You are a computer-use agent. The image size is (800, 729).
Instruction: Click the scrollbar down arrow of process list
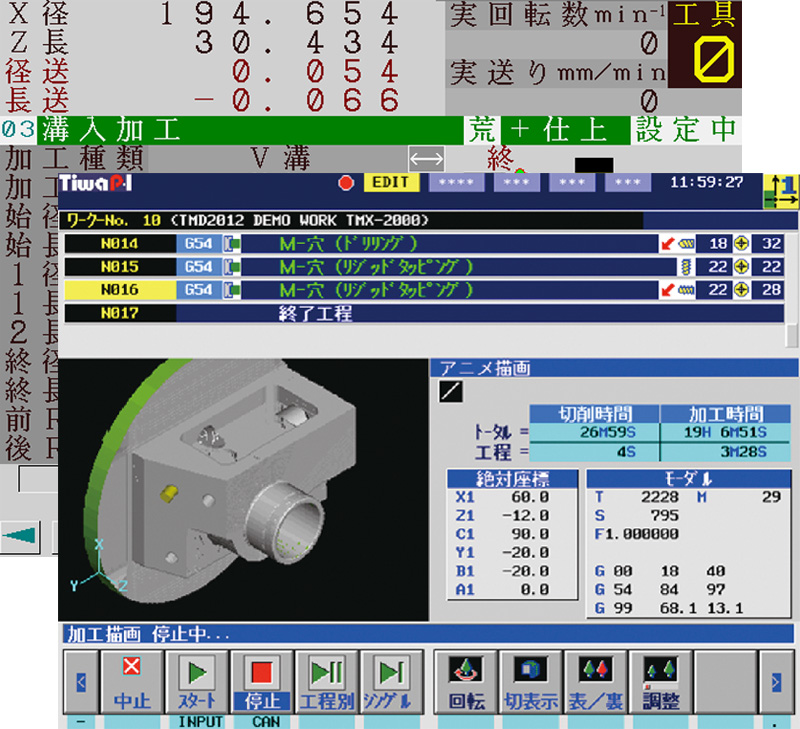[792, 336]
